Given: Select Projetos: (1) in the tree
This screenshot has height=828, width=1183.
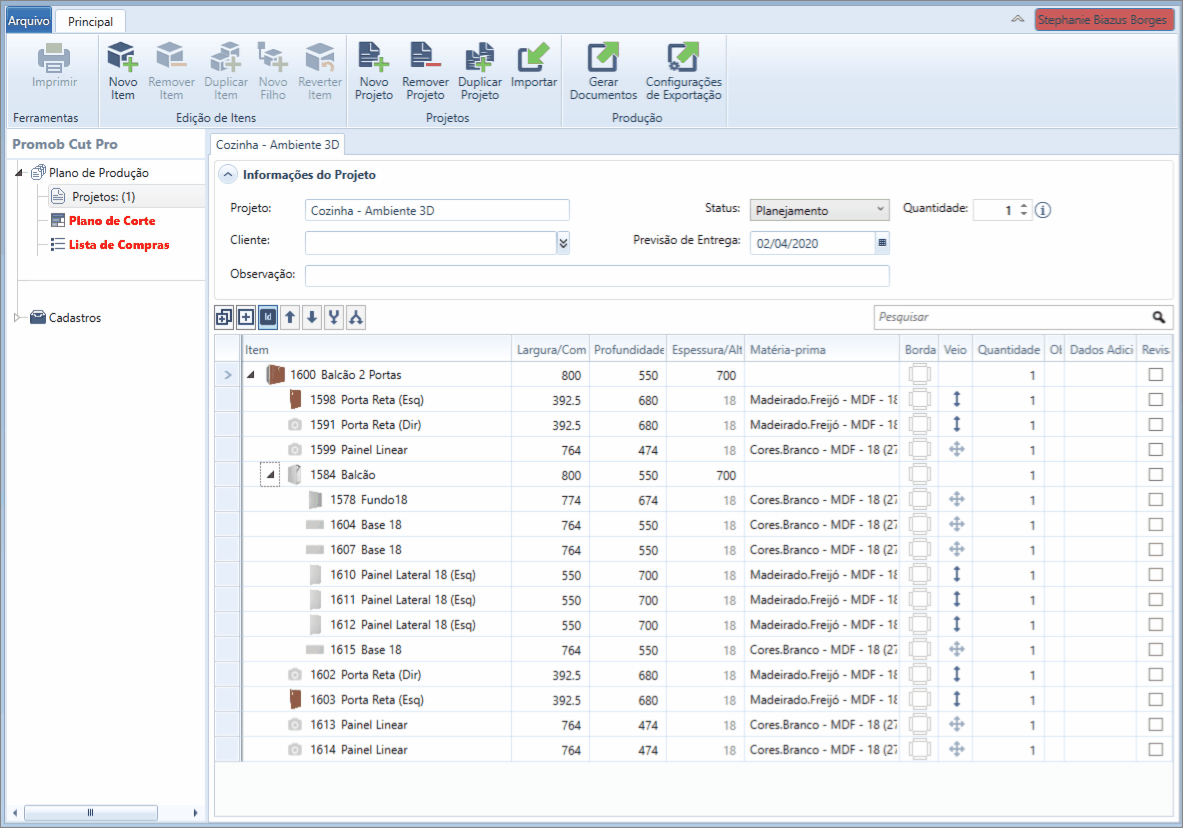Looking at the screenshot, I should (103, 197).
